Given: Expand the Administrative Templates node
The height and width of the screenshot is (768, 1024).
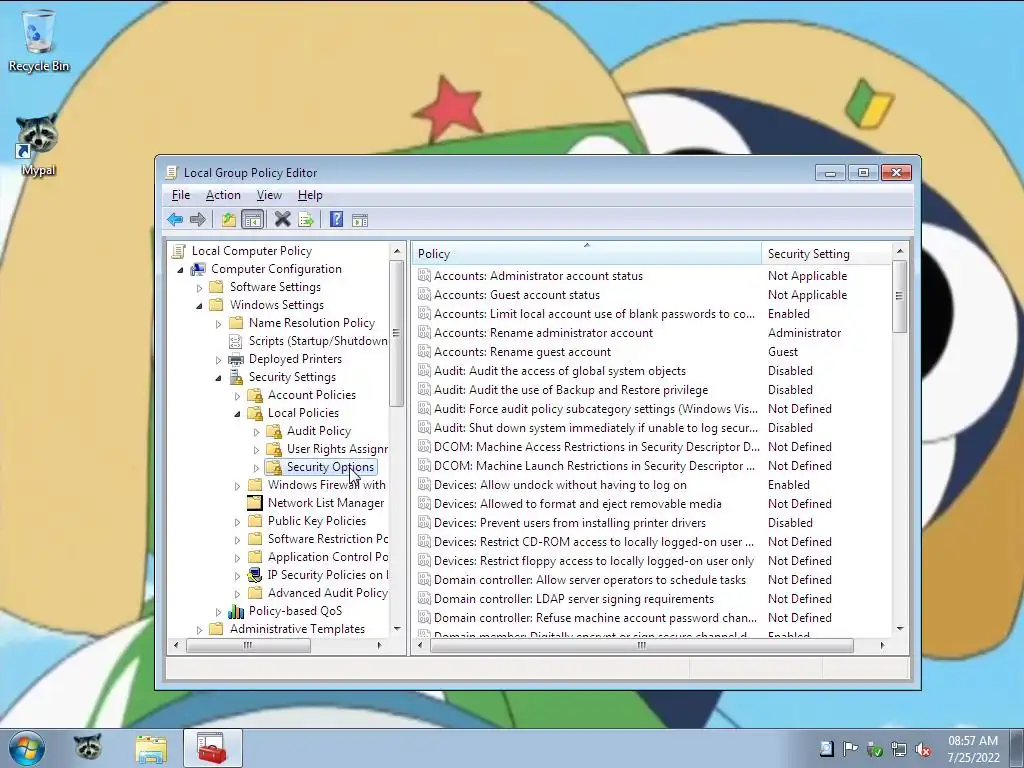Looking at the screenshot, I should (200, 630).
